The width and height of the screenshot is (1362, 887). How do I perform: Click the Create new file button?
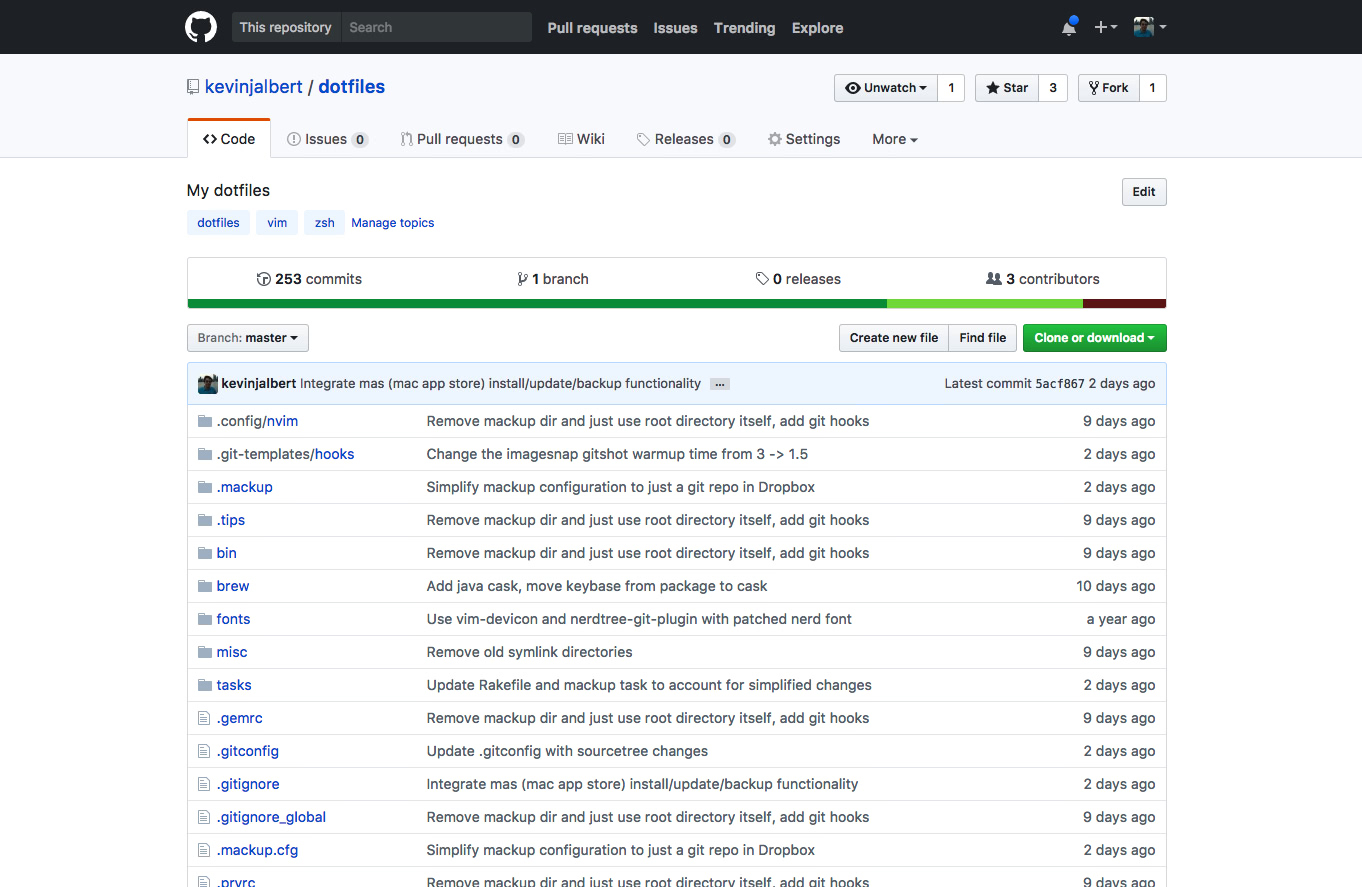[x=894, y=338]
